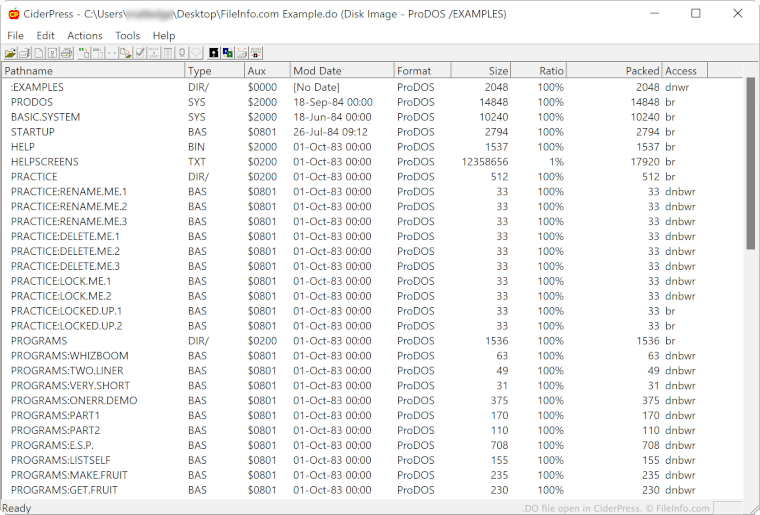Image resolution: width=760 pixels, height=515 pixels.
Task: Sort by Size column header
Action: coord(481,71)
